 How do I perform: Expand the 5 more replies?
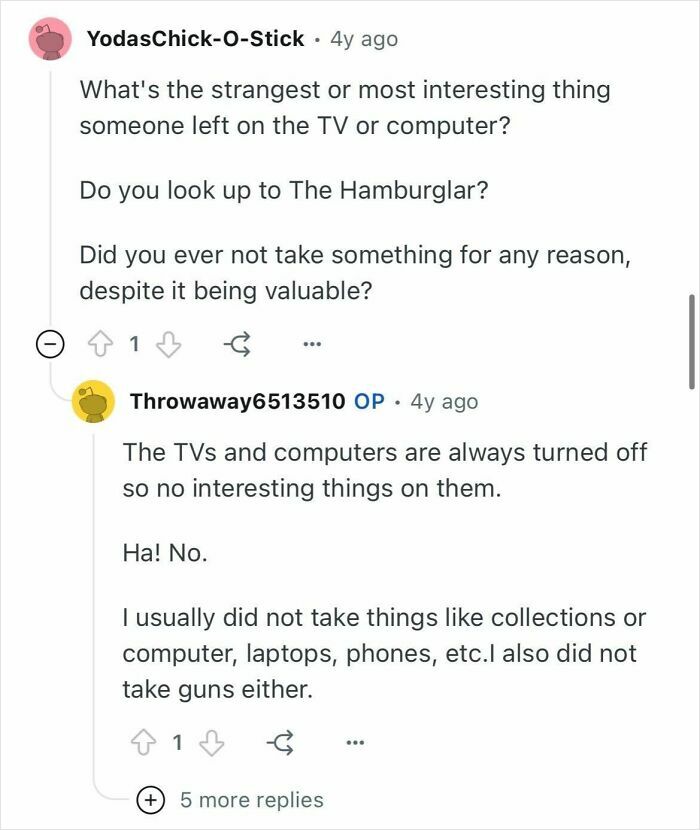(x=250, y=799)
